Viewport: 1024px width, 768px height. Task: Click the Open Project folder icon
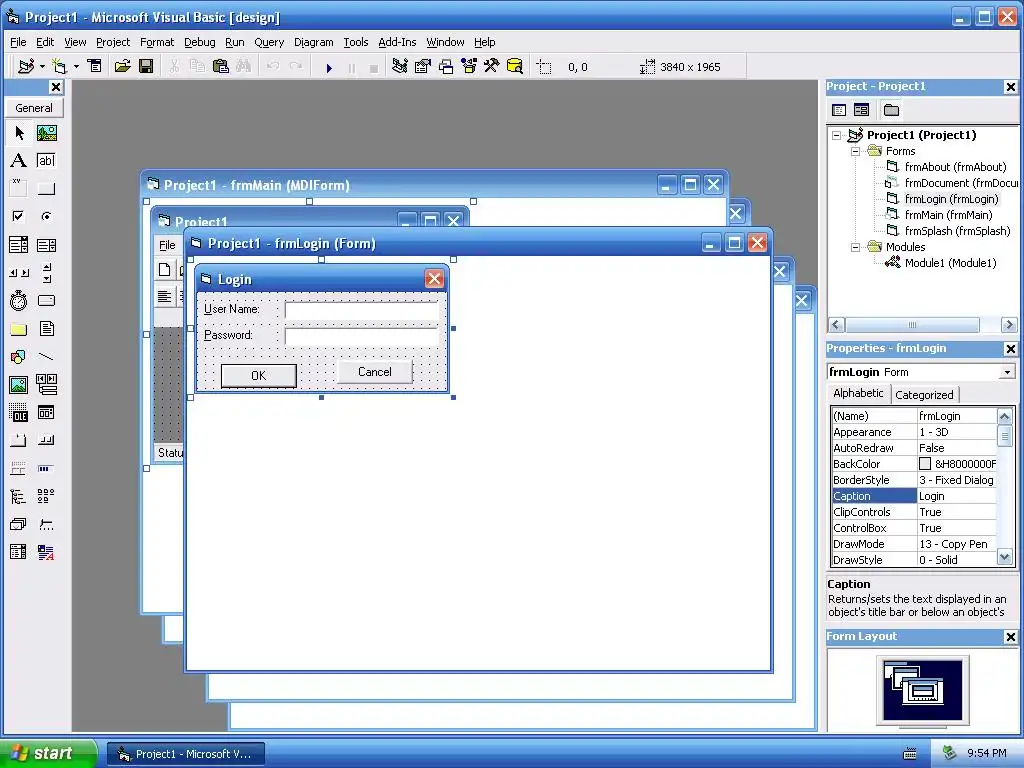point(122,66)
